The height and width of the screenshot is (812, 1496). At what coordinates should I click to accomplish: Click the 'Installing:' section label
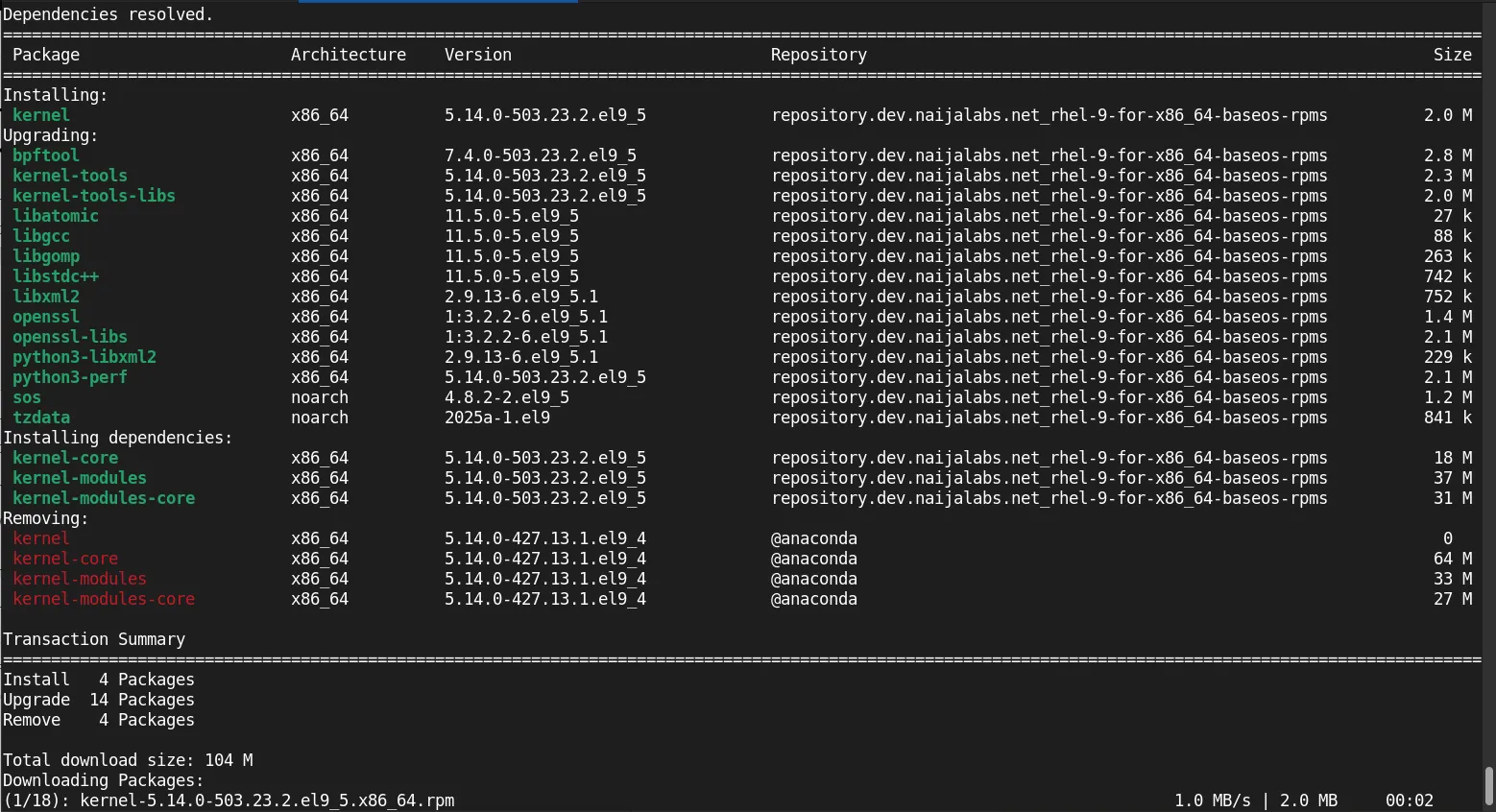coord(56,95)
